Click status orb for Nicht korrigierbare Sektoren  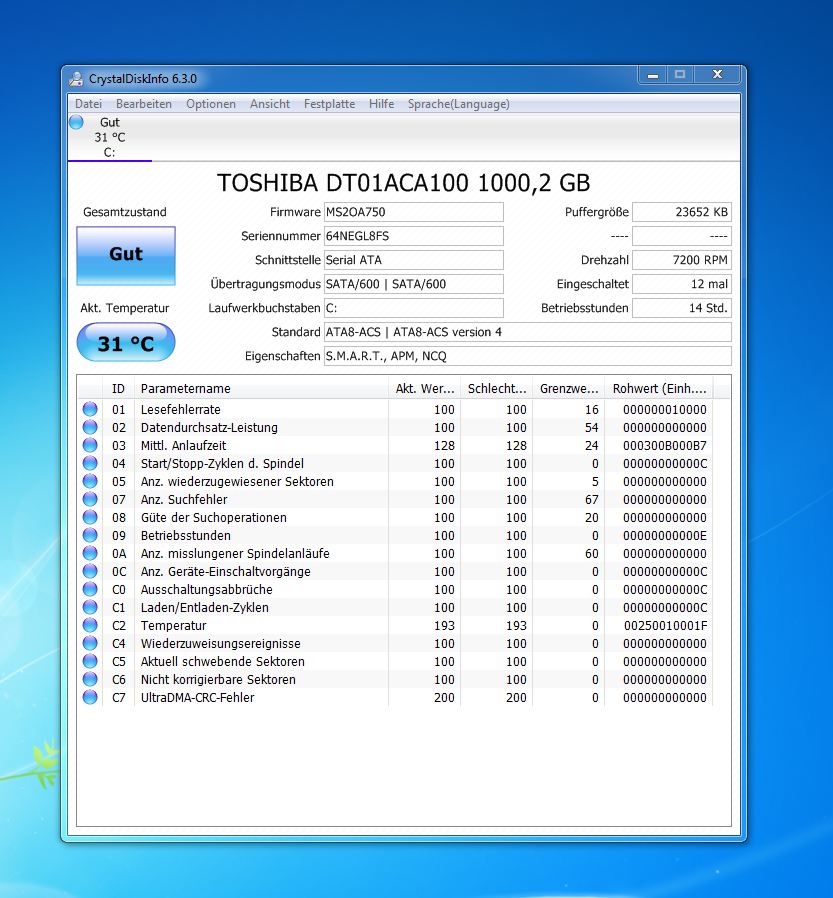pos(90,679)
